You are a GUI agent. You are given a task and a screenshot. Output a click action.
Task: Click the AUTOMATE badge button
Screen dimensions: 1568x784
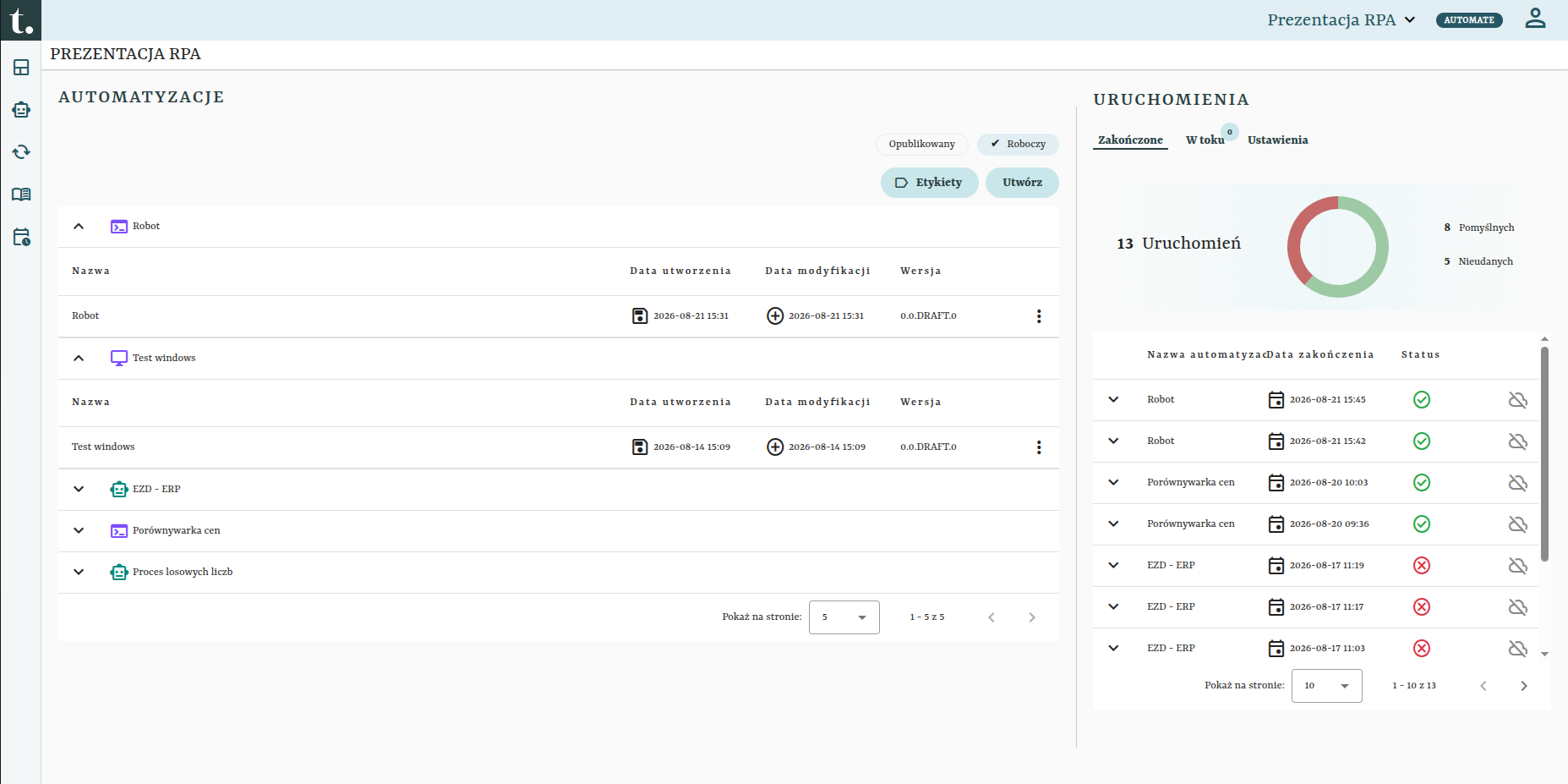pyautogui.click(x=1469, y=19)
